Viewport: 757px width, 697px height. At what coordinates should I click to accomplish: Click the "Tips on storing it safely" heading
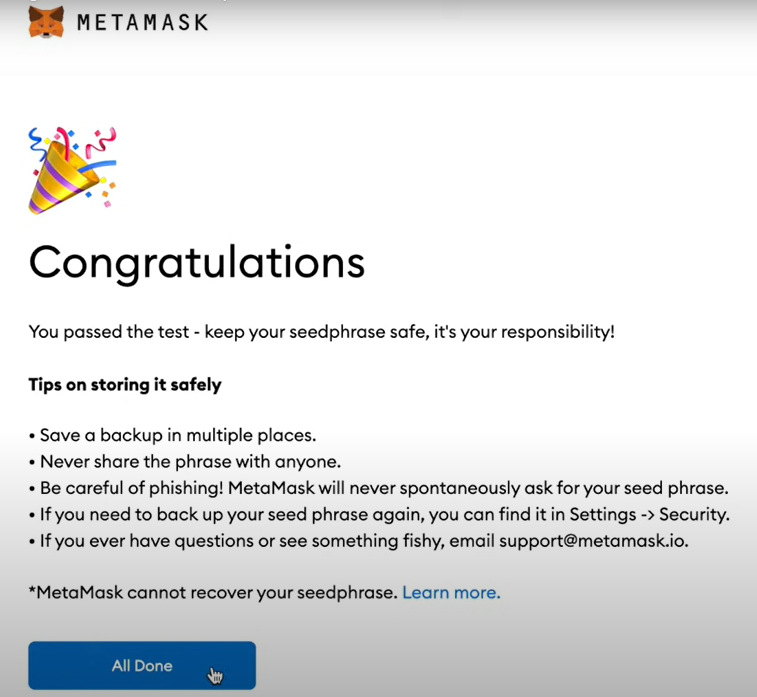pyautogui.click(x=125, y=385)
